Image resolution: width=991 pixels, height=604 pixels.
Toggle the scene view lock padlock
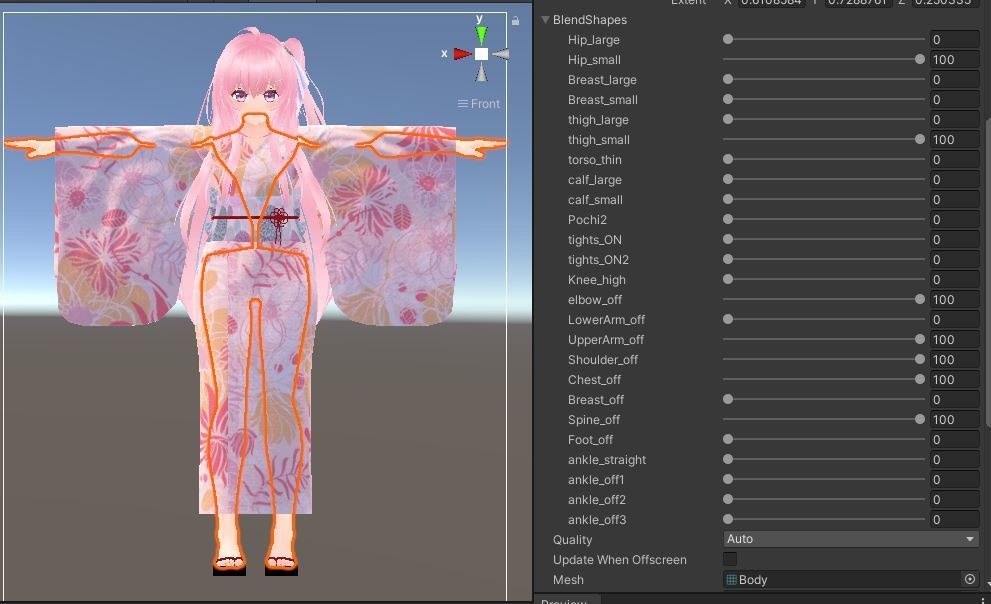click(x=515, y=21)
